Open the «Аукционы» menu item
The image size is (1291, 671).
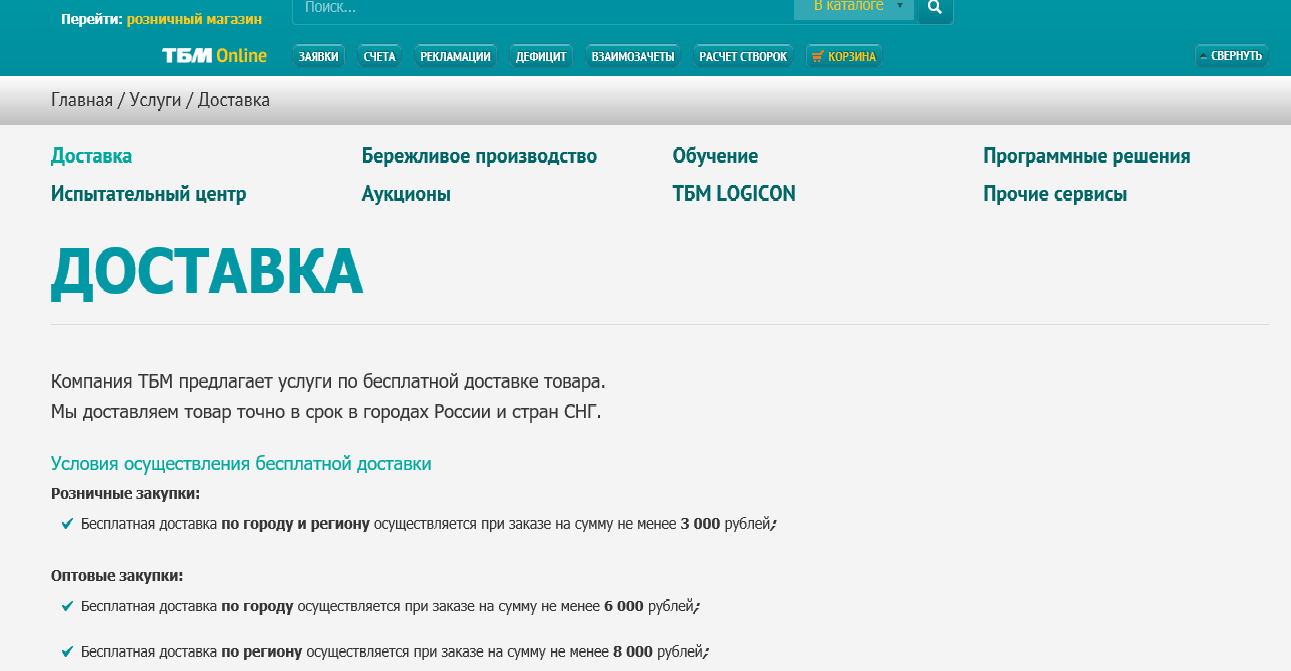point(406,194)
